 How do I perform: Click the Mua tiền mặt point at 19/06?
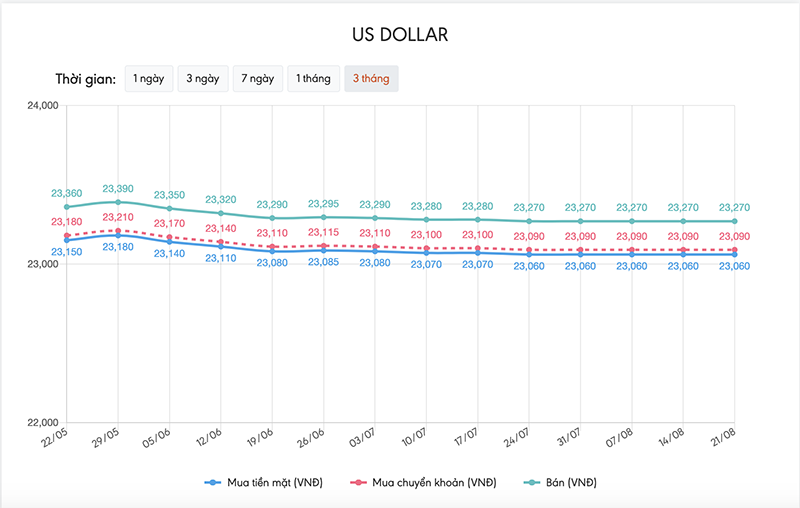pos(272,251)
